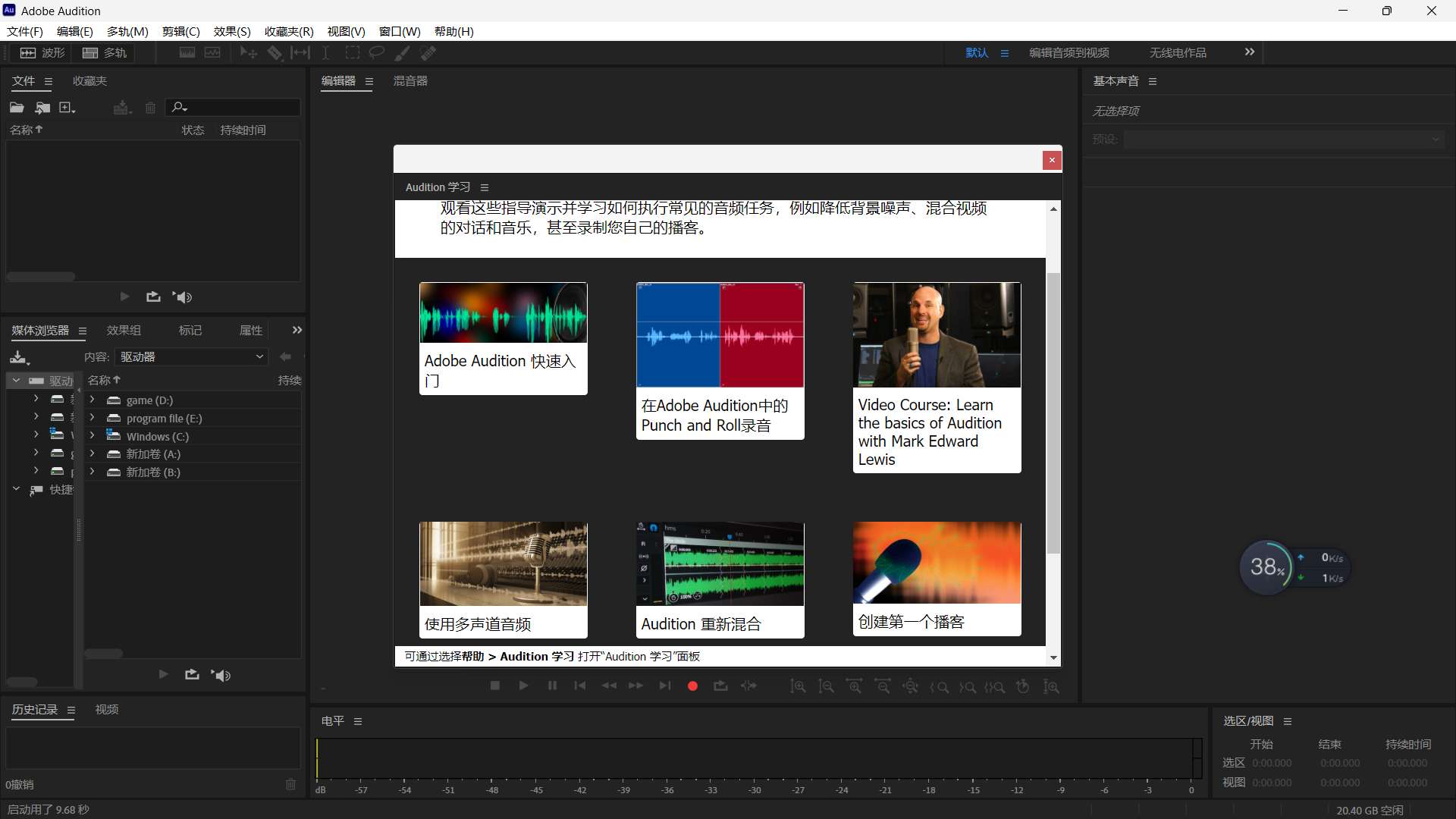Select 编辑音频到视频 workspace
This screenshot has width=1456, height=819.
[1068, 52]
